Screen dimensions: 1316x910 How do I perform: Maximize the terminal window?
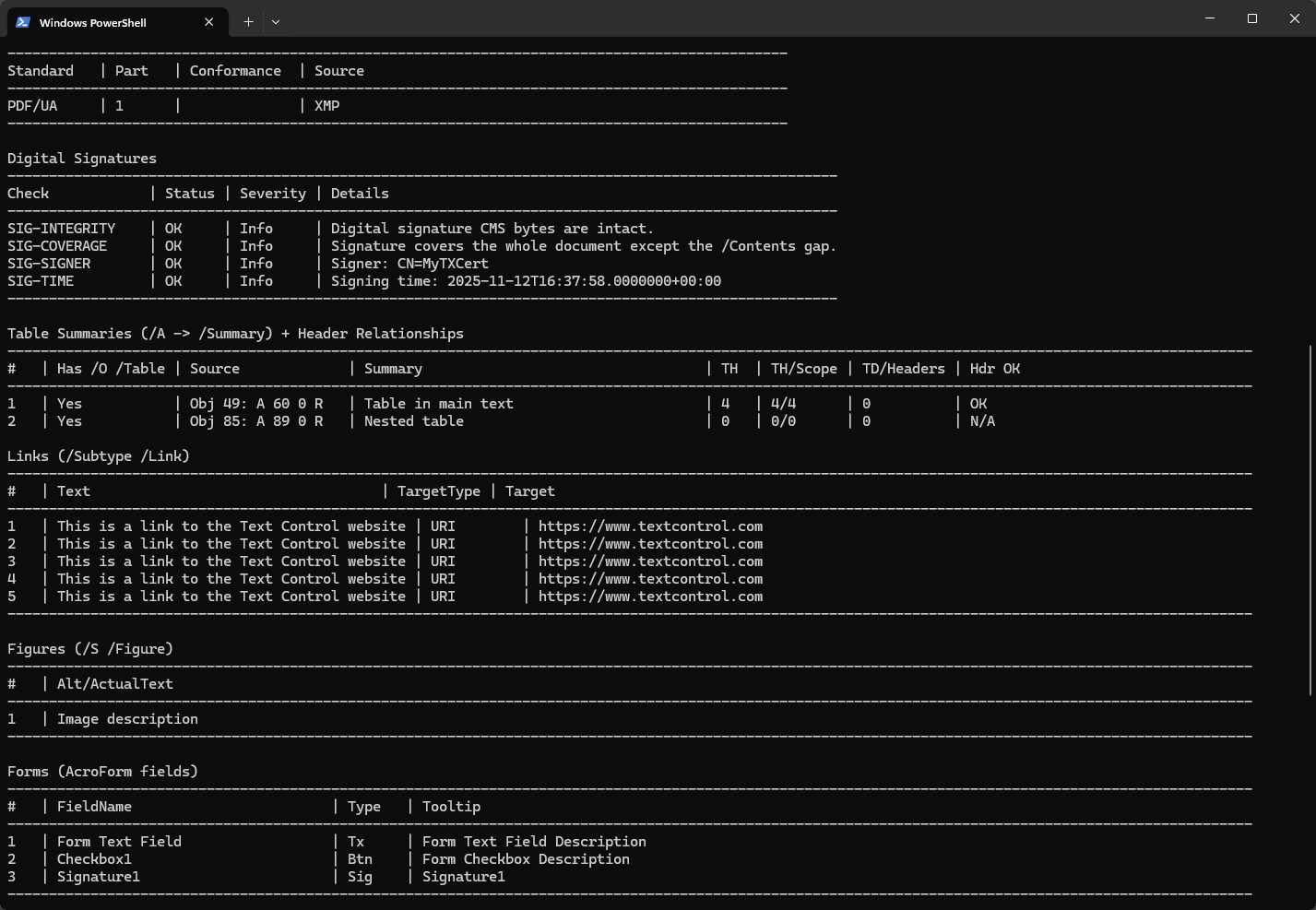[x=1252, y=18]
